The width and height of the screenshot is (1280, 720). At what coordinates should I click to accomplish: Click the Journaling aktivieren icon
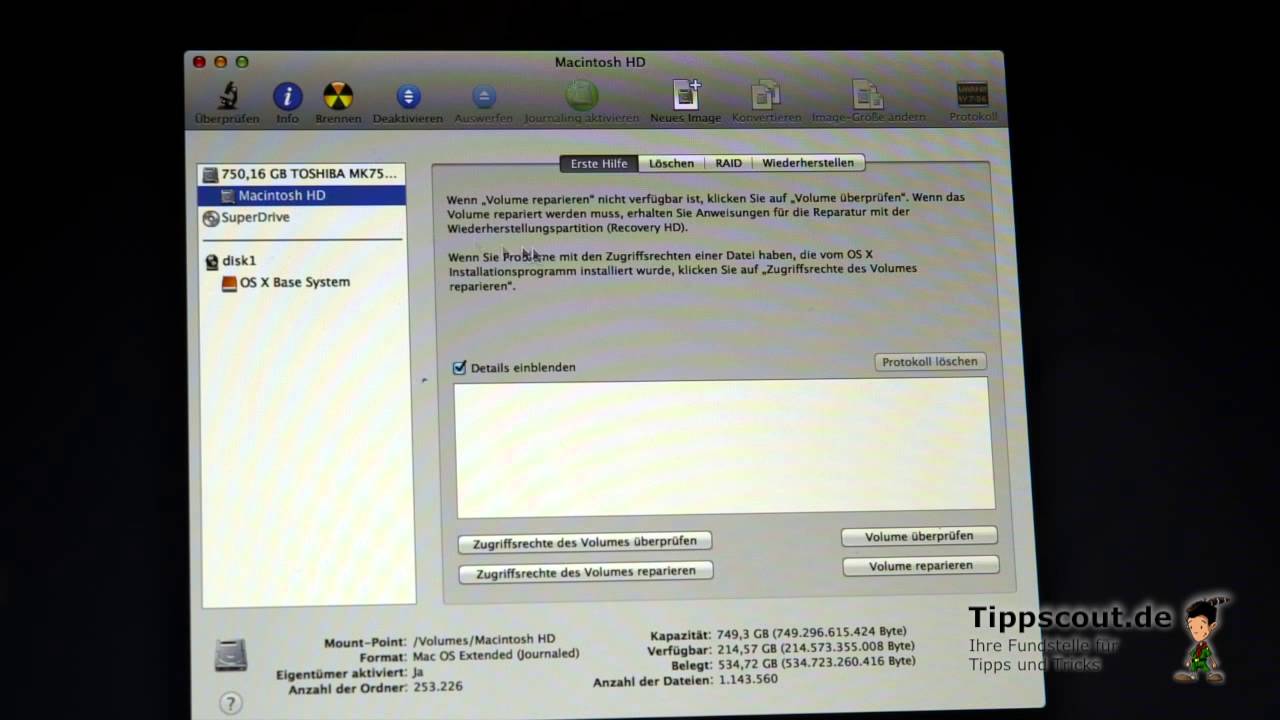[x=581, y=96]
